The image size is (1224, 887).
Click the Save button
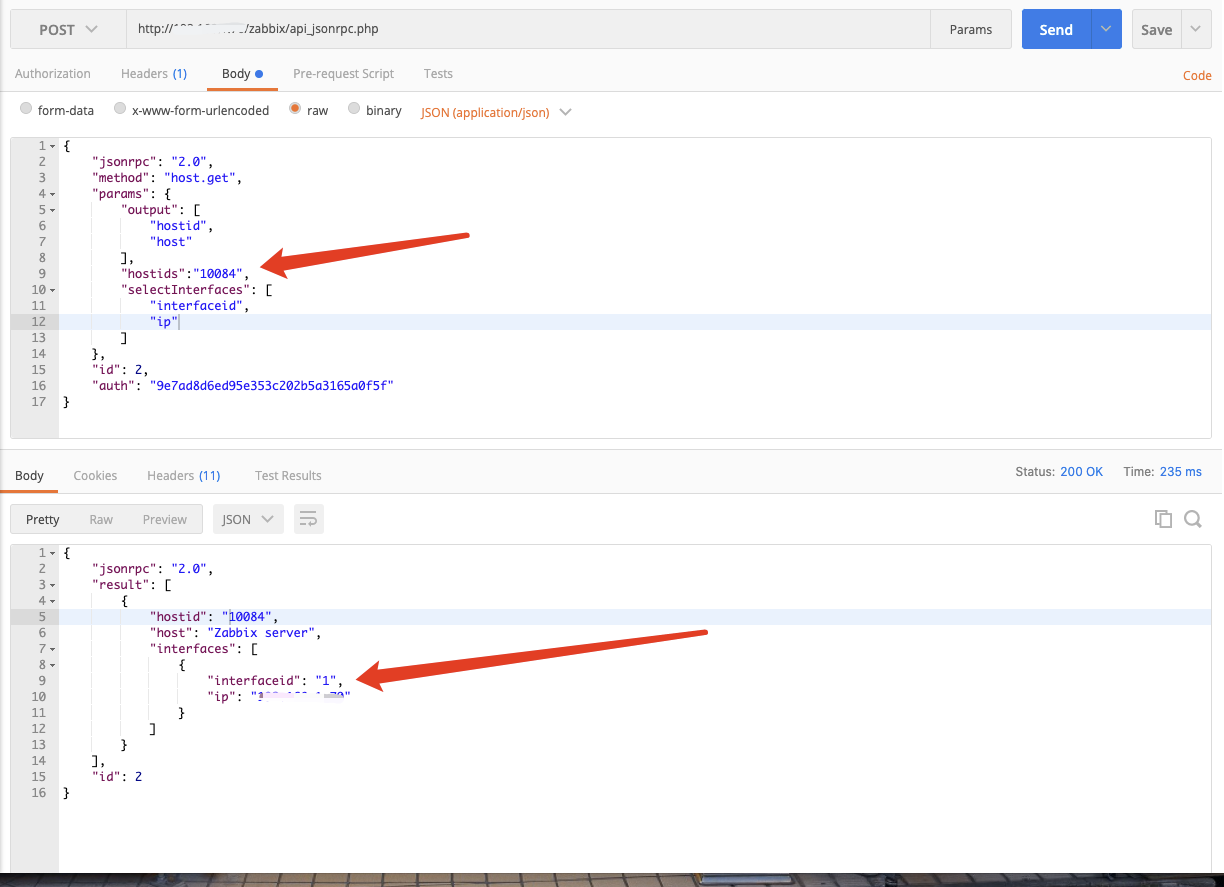1157,30
